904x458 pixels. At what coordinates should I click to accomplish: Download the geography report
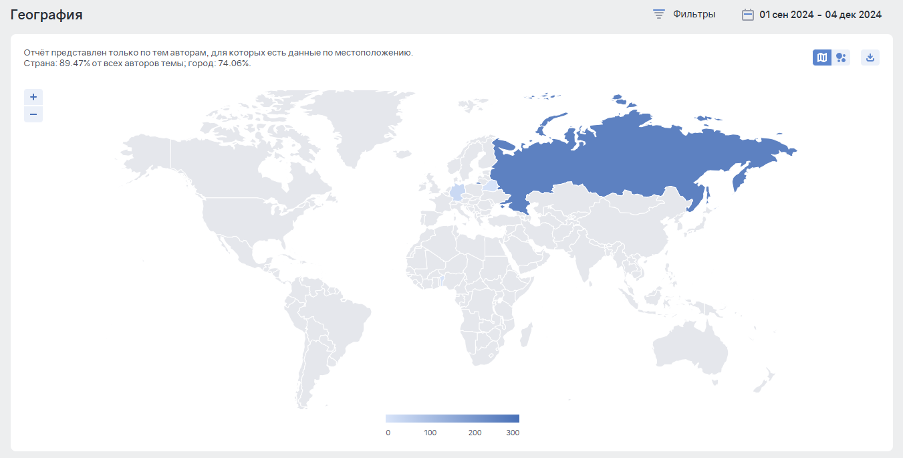click(870, 58)
